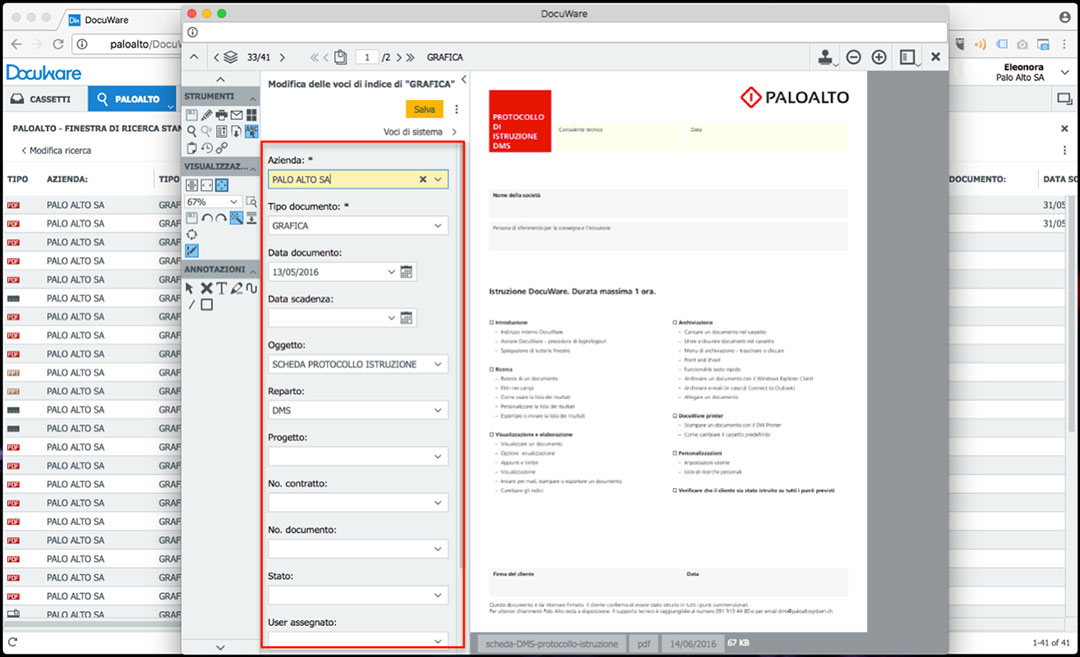Go to next page arrow after /2
Image resolution: width=1080 pixels, height=657 pixels.
coord(399,57)
